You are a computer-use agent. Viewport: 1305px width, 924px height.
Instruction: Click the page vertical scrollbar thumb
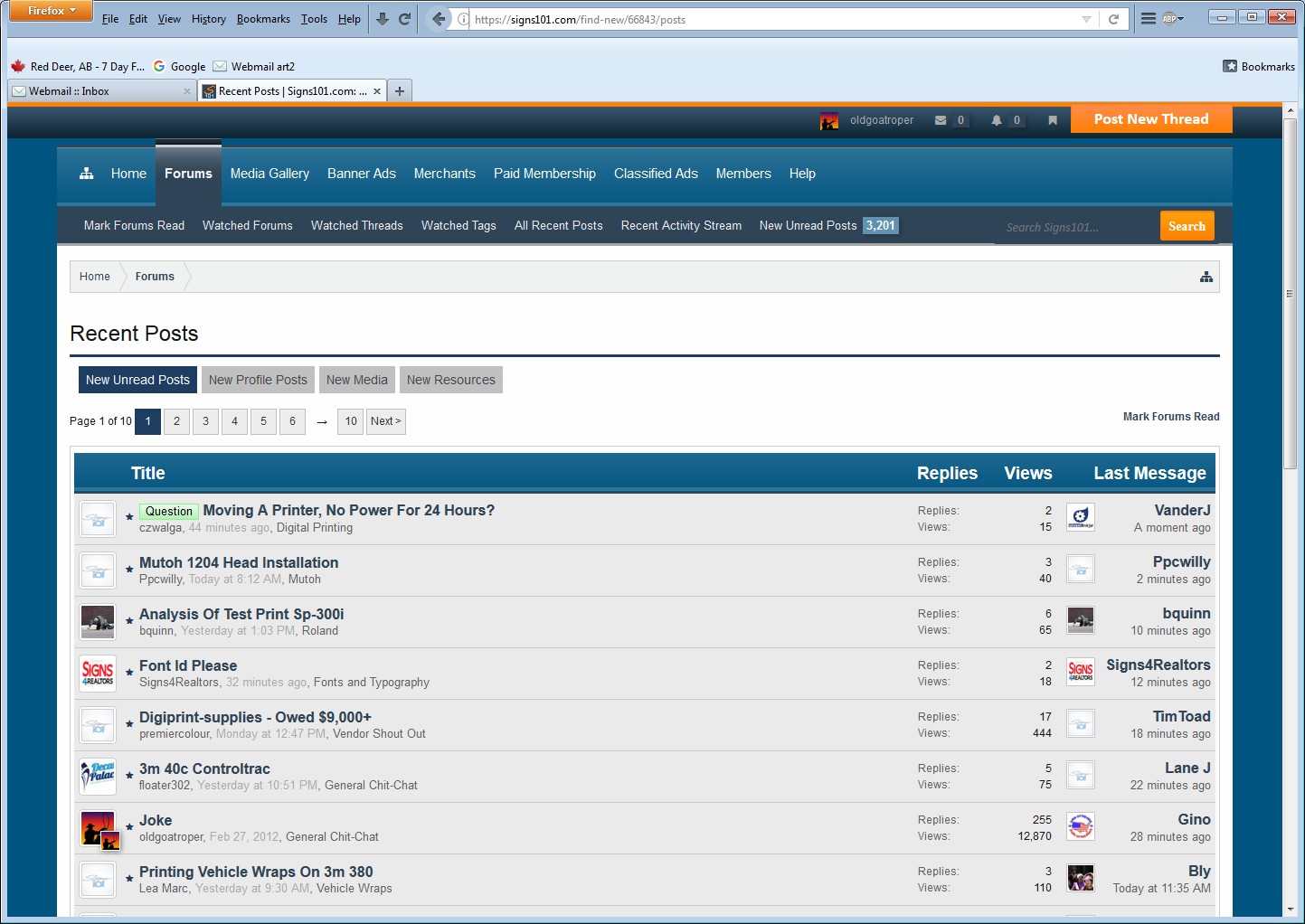(x=1290, y=294)
